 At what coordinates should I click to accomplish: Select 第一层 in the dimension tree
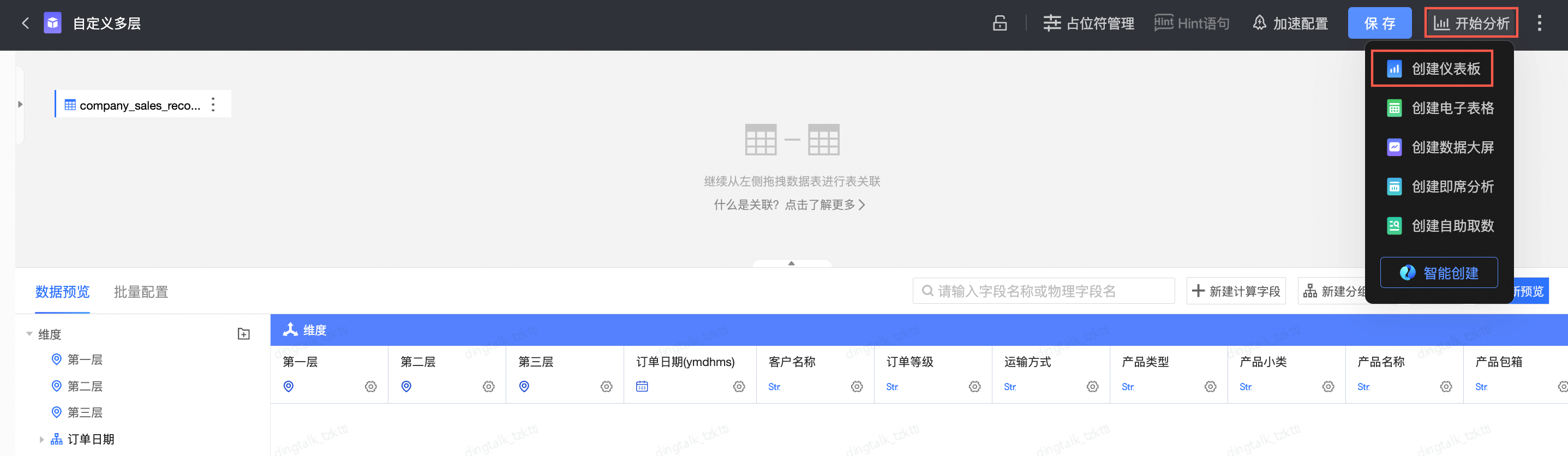tap(85, 360)
